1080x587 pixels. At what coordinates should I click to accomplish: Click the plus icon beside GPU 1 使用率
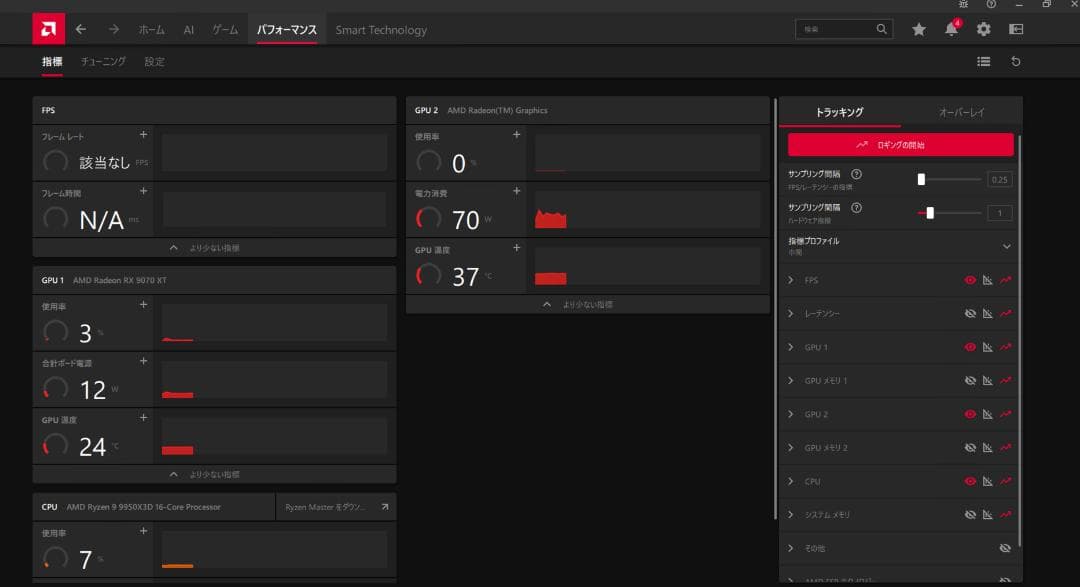coord(143,305)
